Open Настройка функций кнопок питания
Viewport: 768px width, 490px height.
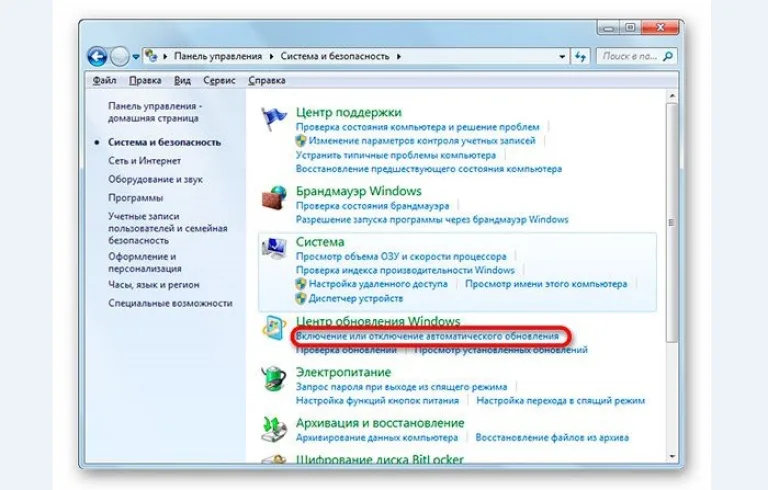(x=377, y=401)
